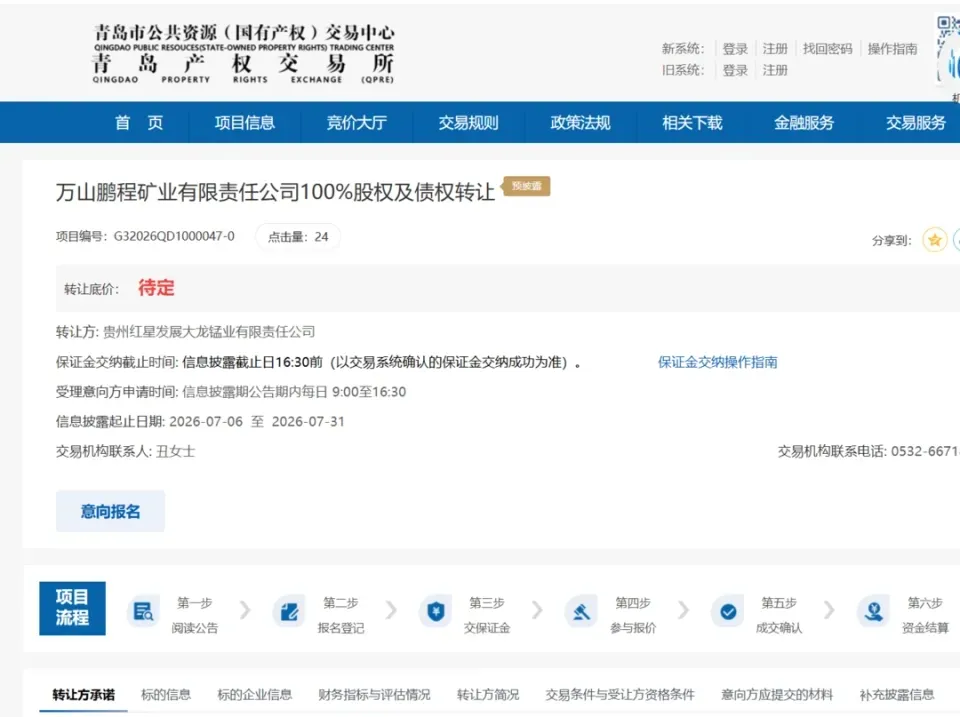Click the yellow star share icon
The width and height of the screenshot is (960, 717).
pyautogui.click(x=934, y=240)
